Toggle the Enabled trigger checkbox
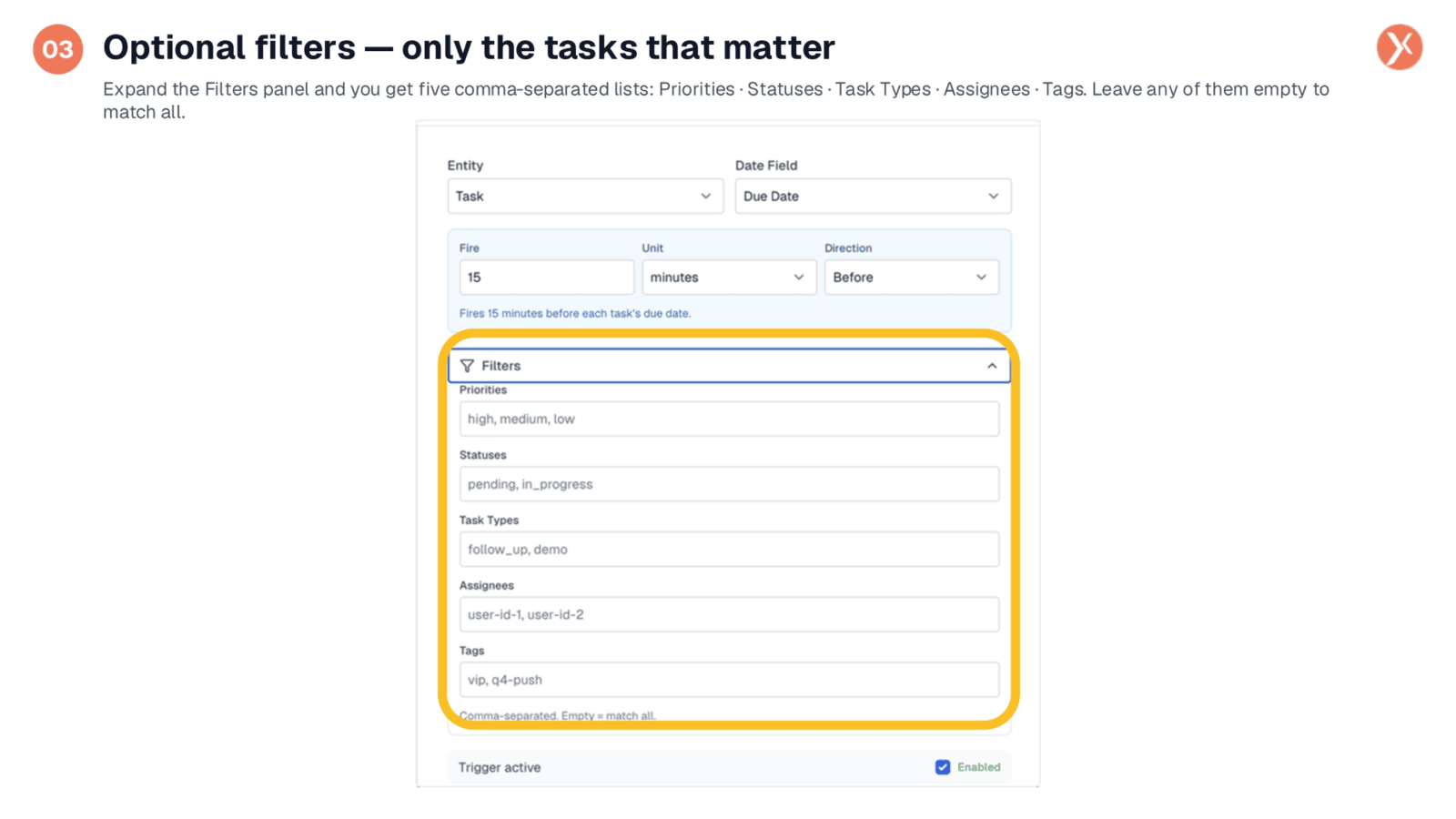 coord(943,767)
